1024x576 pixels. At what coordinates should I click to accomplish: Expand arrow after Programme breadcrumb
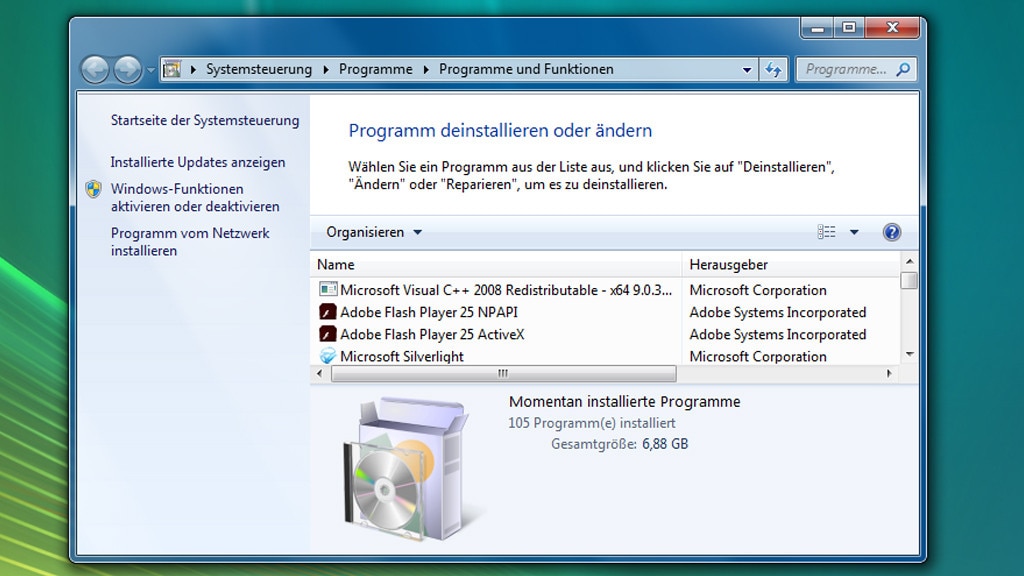point(426,69)
